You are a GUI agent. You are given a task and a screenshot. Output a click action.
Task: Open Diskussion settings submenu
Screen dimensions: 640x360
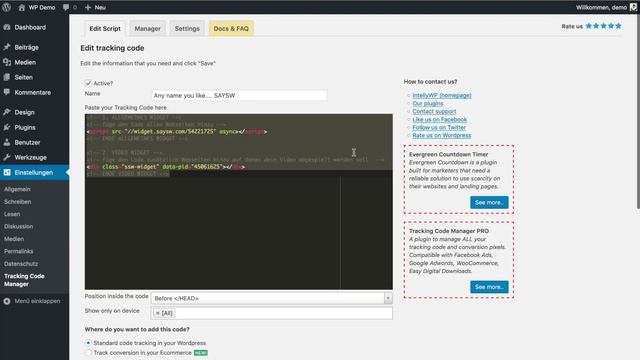(x=18, y=226)
